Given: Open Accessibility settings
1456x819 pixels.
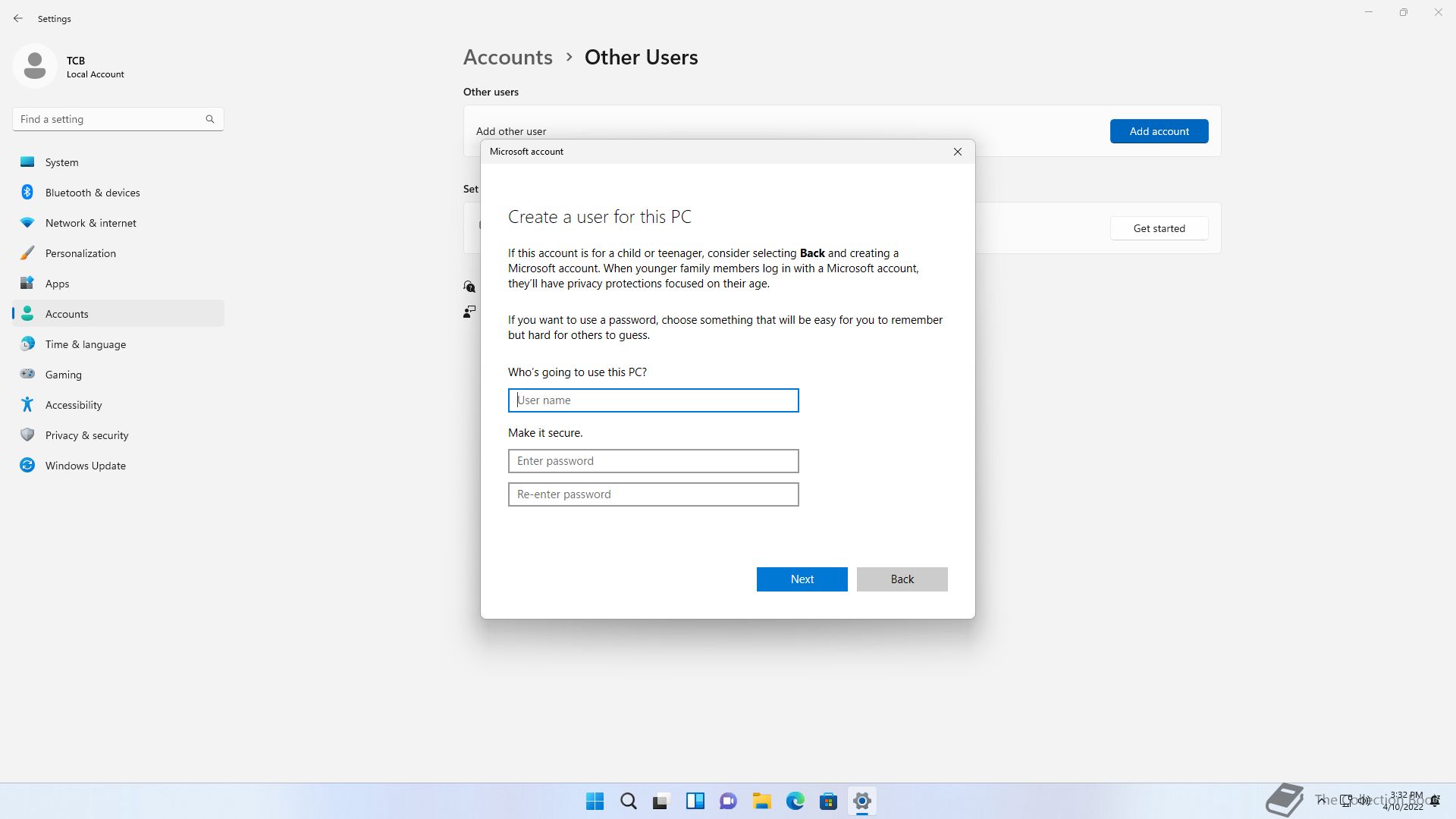Looking at the screenshot, I should [118, 405].
